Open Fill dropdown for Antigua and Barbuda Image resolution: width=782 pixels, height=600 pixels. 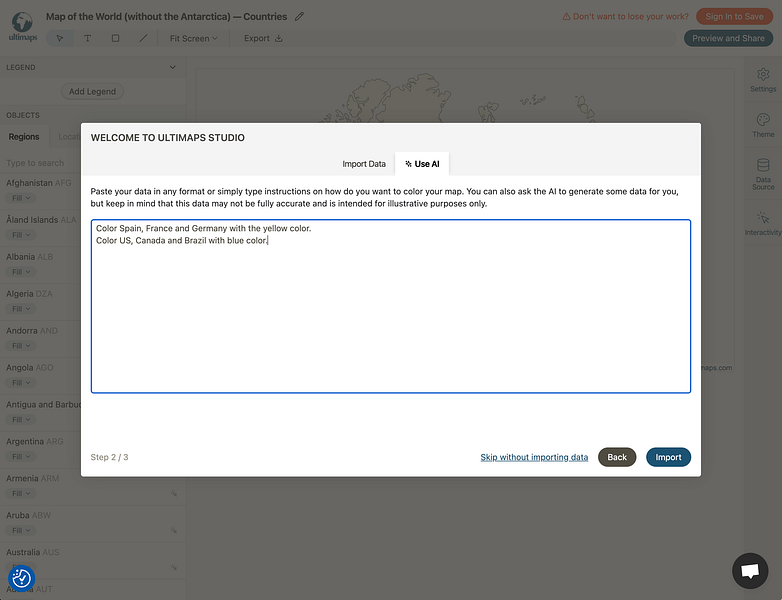click(x=21, y=419)
